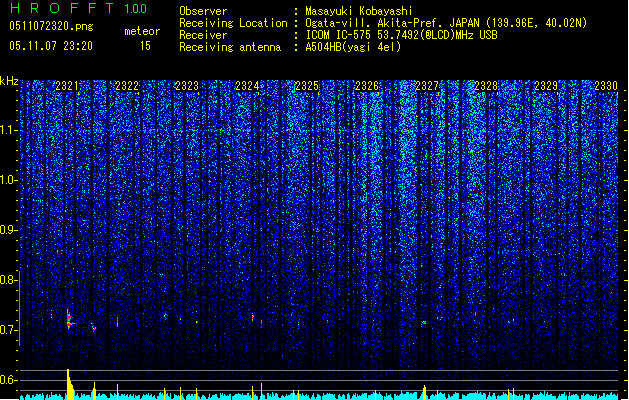Click the 2329 time marker
Viewport: 629px width, 400px height.
click(x=546, y=86)
